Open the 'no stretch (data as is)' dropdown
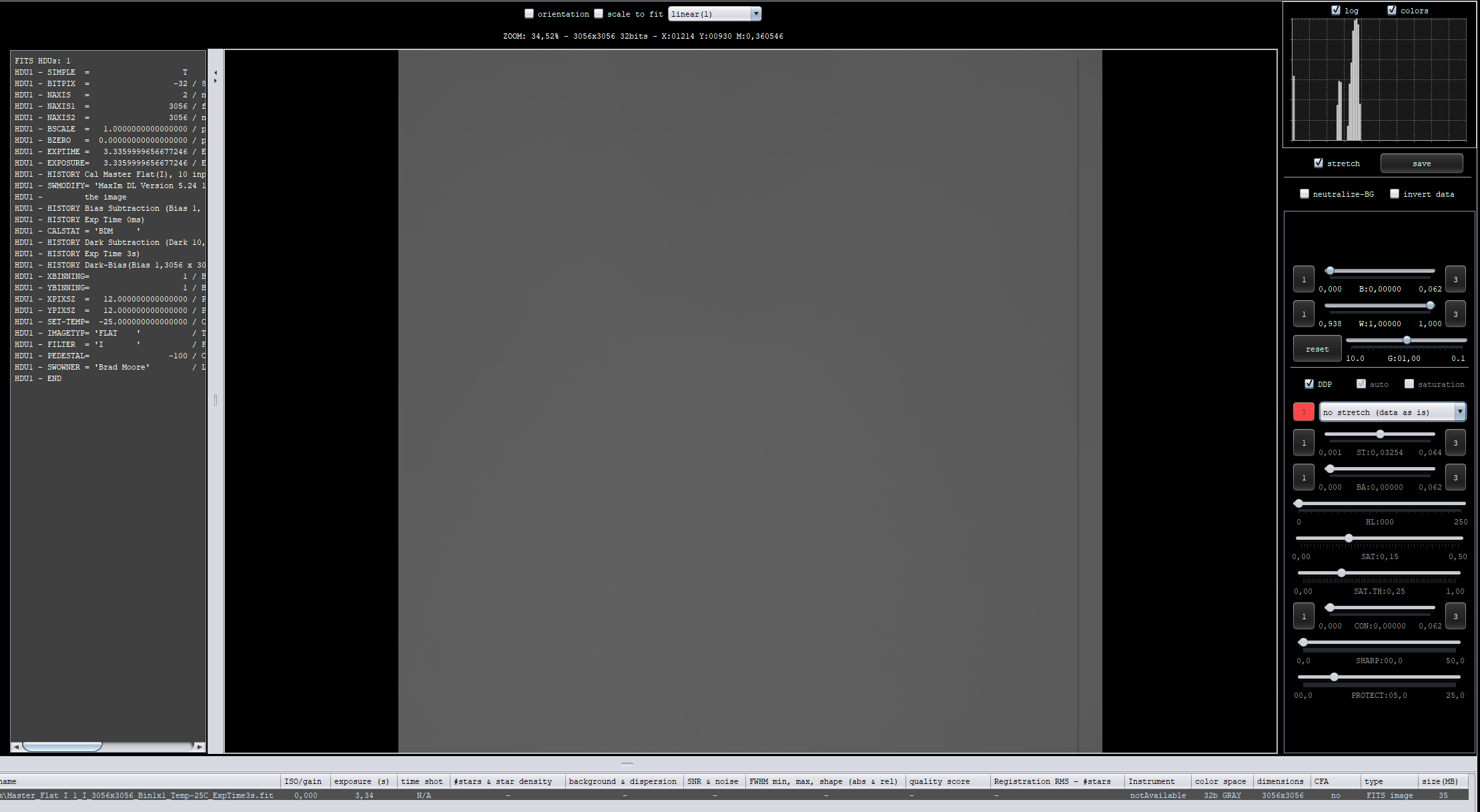This screenshot has width=1480, height=812. 1392,412
